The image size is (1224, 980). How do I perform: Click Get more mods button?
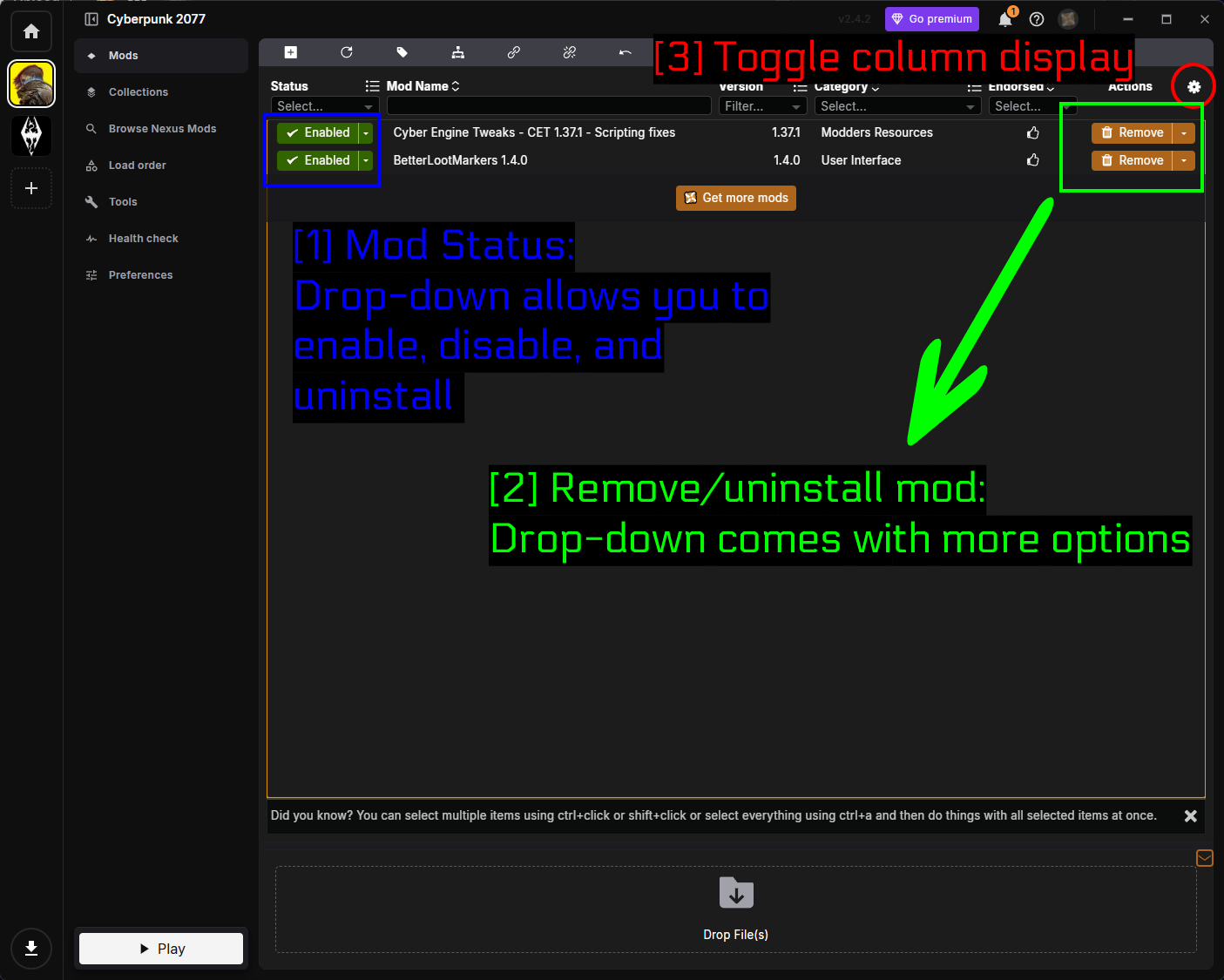point(736,198)
